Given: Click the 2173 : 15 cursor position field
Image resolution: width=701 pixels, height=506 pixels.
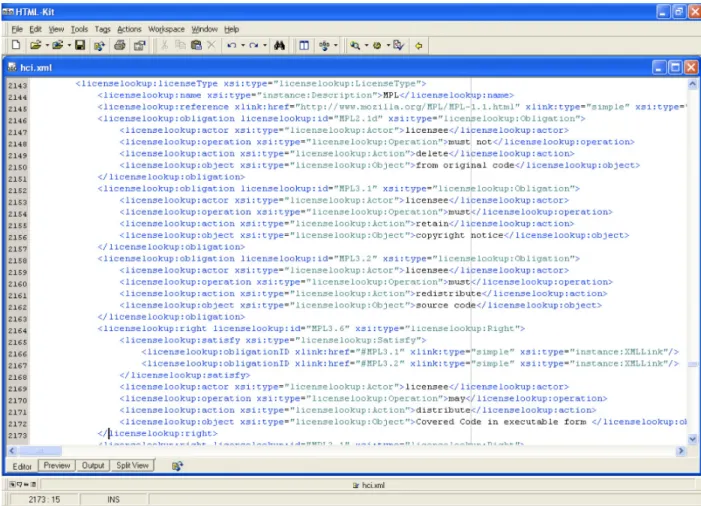Looking at the screenshot, I should coord(44,499).
